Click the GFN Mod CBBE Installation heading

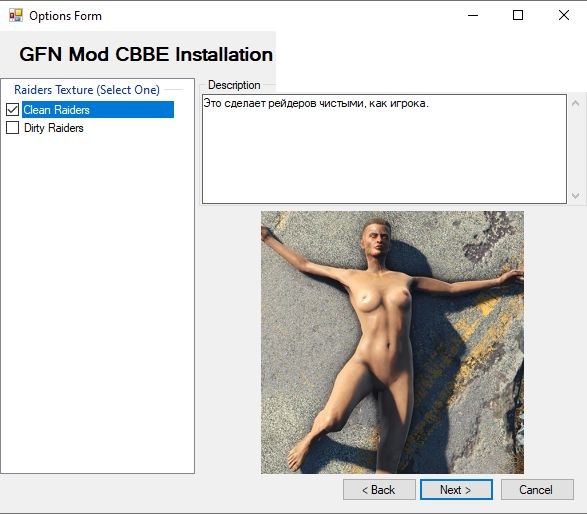(146, 54)
